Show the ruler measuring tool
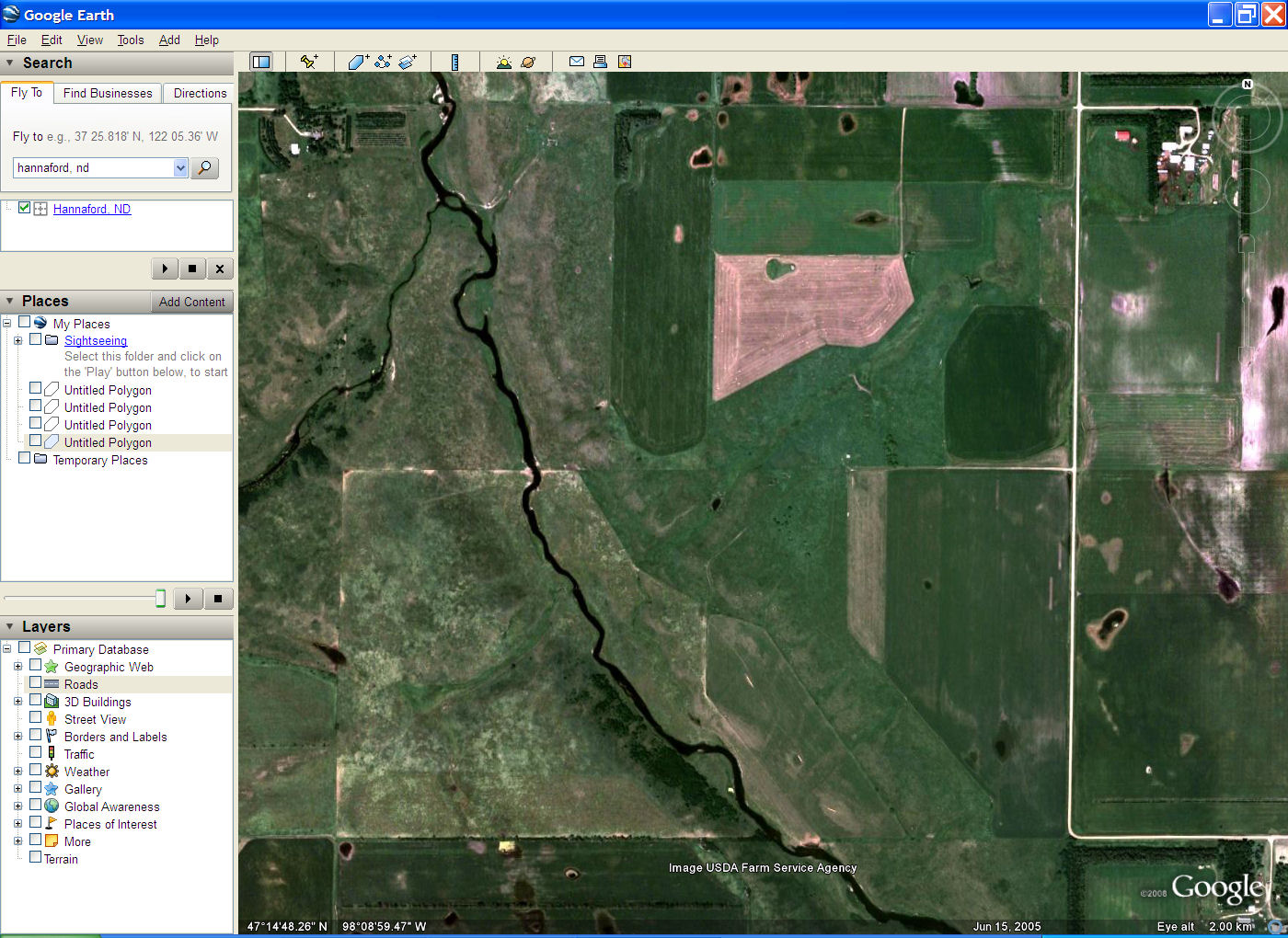Image resolution: width=1288 pixels, height=938 pixels. [x=454, y=62]
